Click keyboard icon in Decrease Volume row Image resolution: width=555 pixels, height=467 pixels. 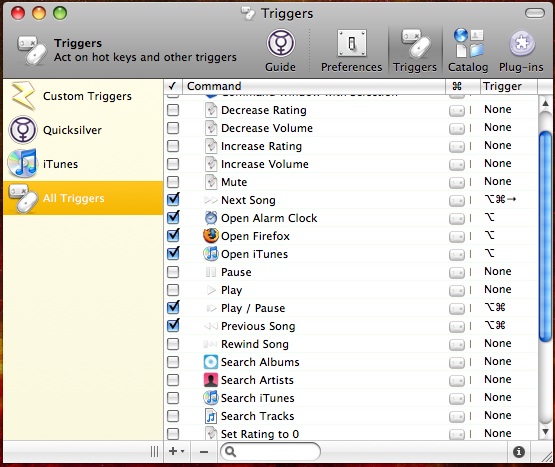457,129
